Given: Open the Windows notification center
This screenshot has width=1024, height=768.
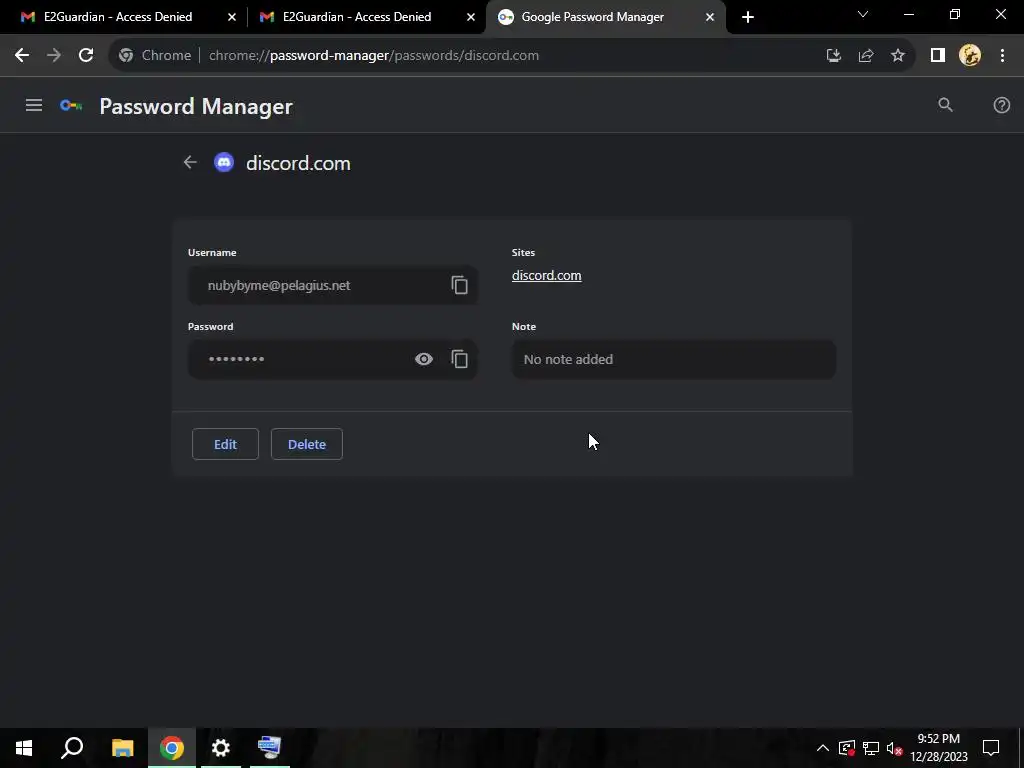Looking at the screenshot, I should click(x=991, y=748).
